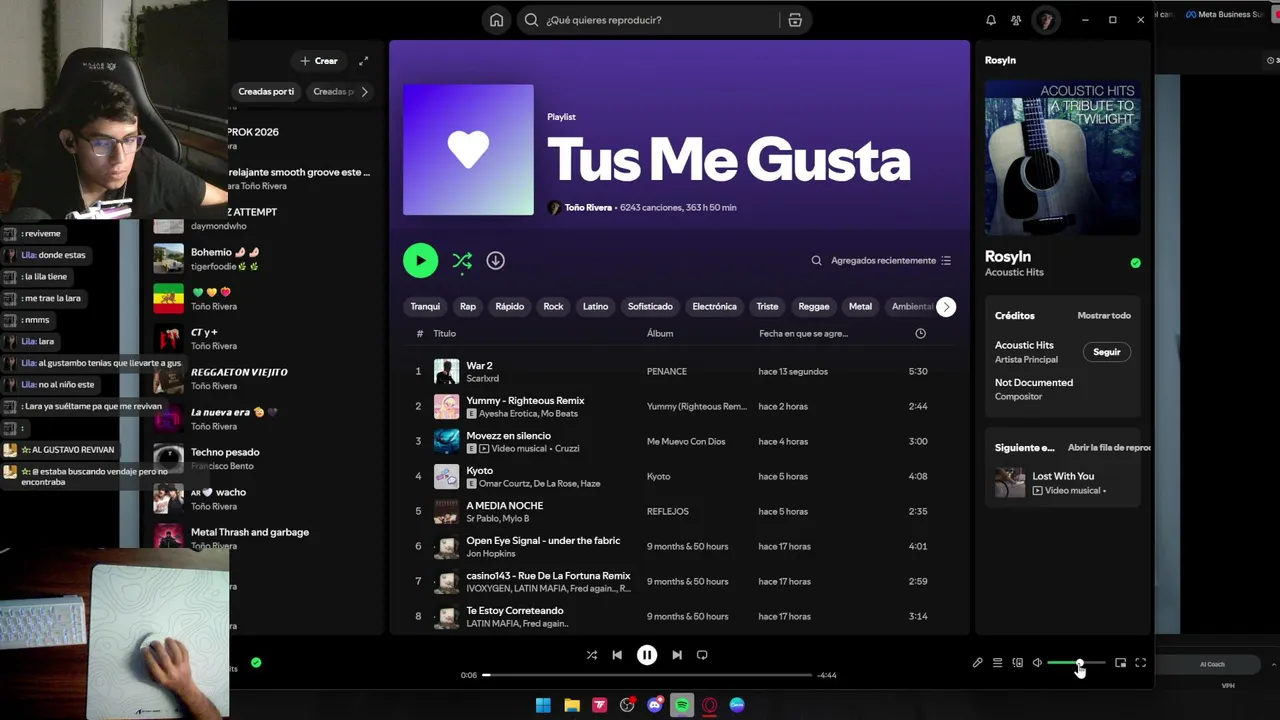Toggle shuffle in the player bar
1280x720 pixels.
(x=592, y=655)
